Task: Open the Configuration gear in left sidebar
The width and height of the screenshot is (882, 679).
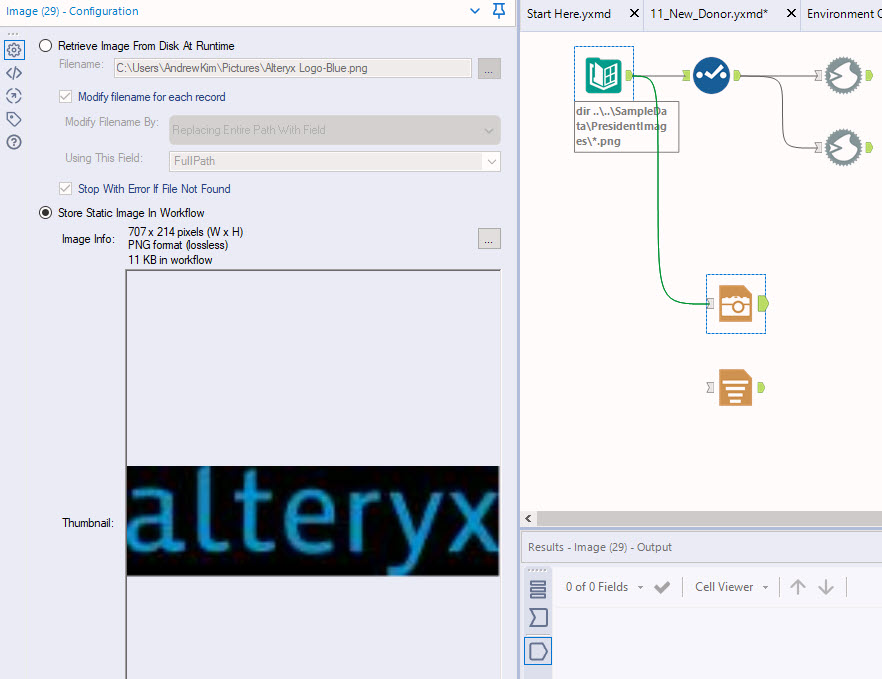Action: (x=13, y=48)
